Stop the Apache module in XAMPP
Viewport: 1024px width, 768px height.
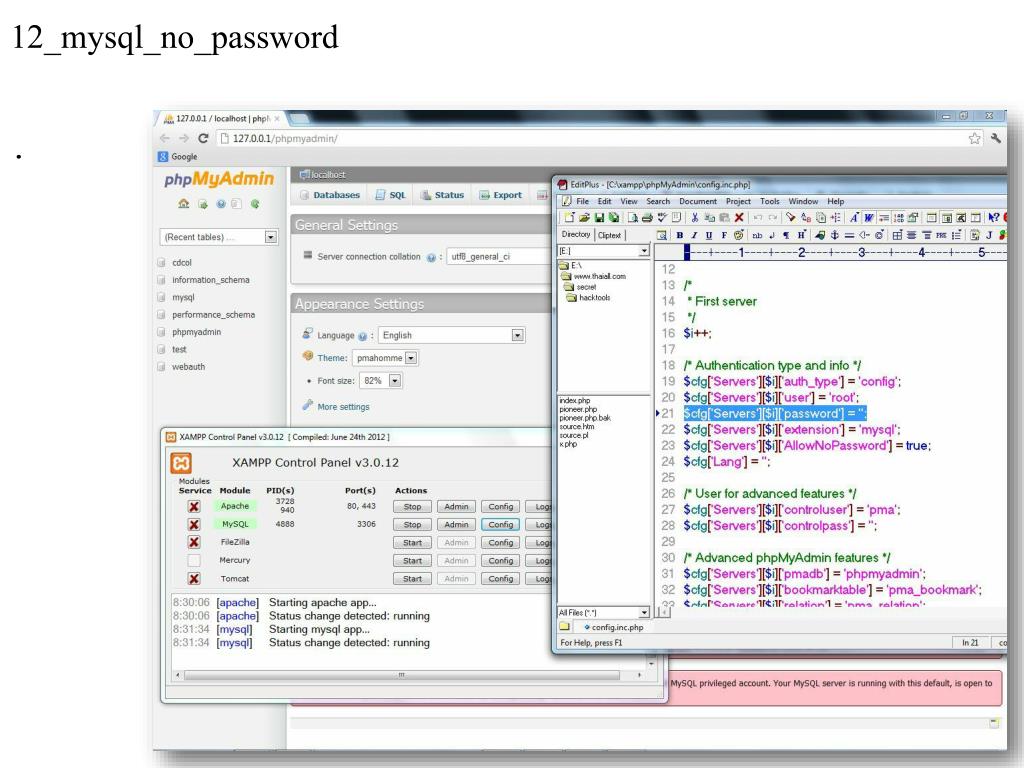click(412, 507)
